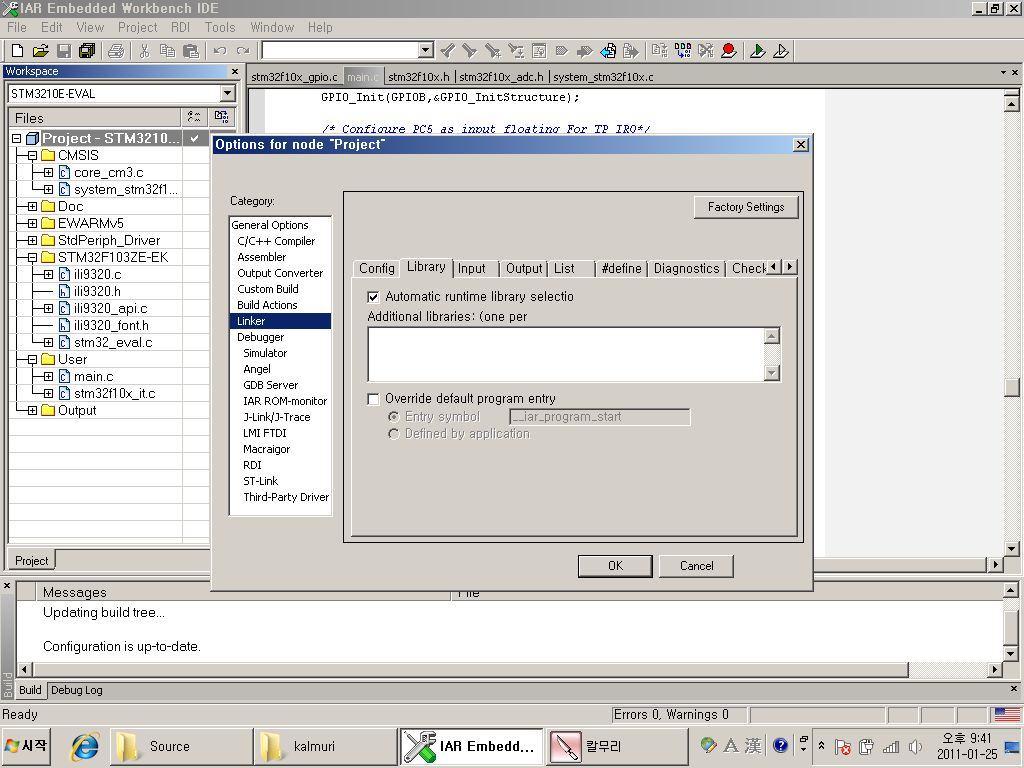The height and width of the screenshot is (768, 1024).
Task: Open the stm32f10x_adc.h editor tab
Action: pyautogui.click(x=501, y=77)
